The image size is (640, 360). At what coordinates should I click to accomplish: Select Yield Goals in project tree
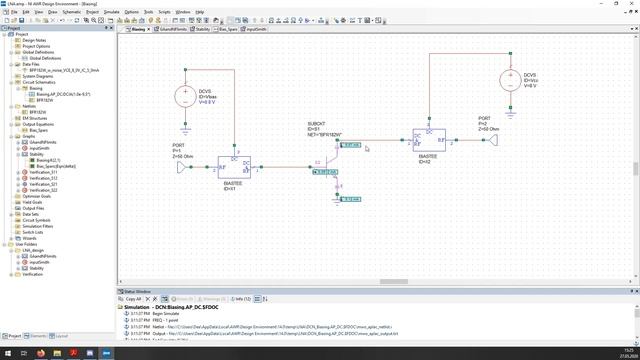pyautogui.click(x=32, y=202)
